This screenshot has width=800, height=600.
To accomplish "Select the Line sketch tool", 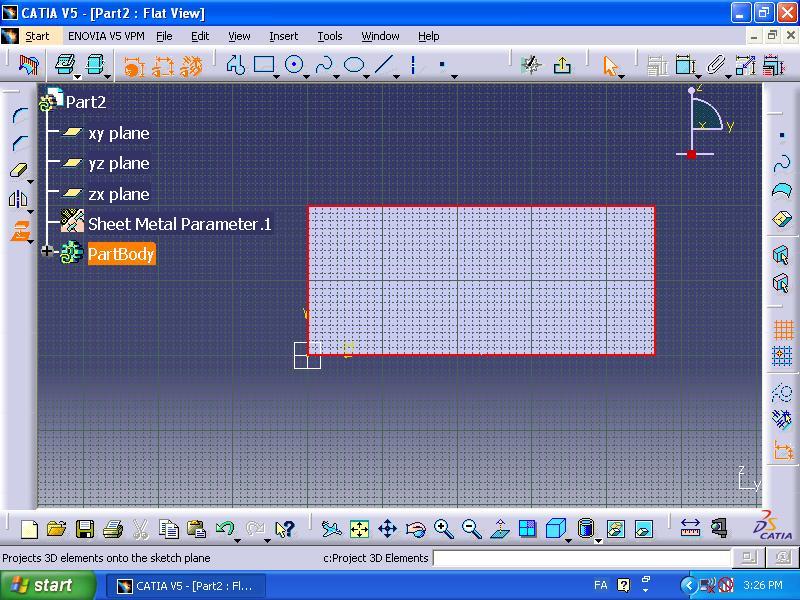I will click(x=384, y=63).
